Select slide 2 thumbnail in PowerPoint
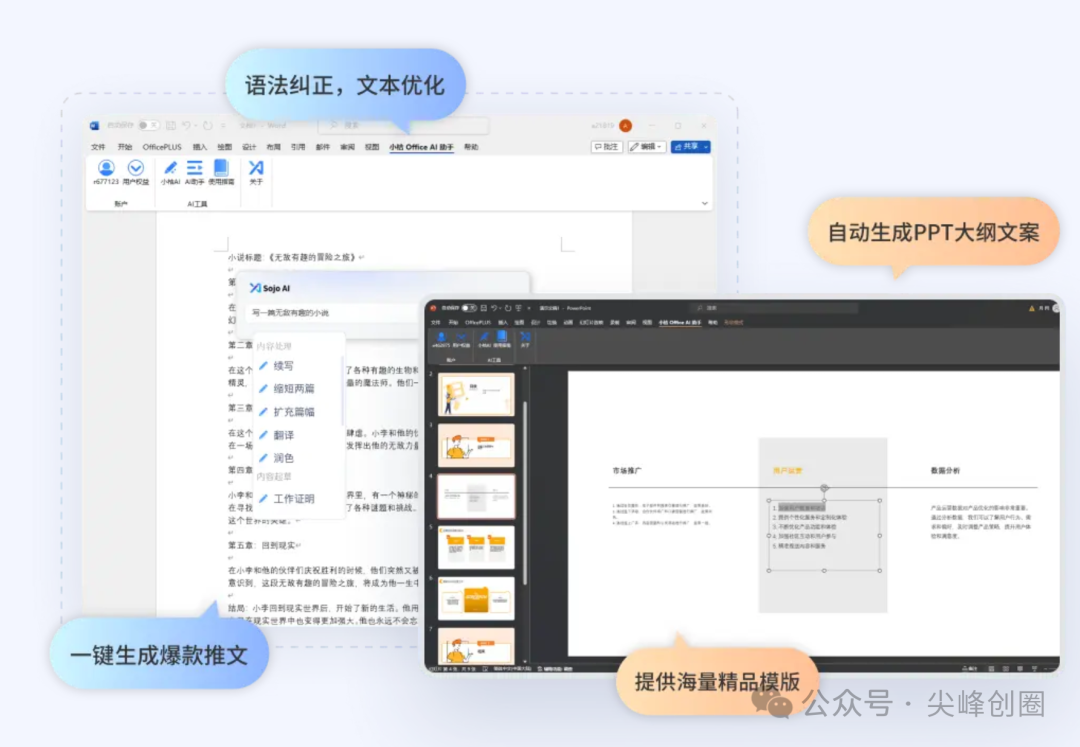This screenshot has width=1080, height=747. (476, 394)
